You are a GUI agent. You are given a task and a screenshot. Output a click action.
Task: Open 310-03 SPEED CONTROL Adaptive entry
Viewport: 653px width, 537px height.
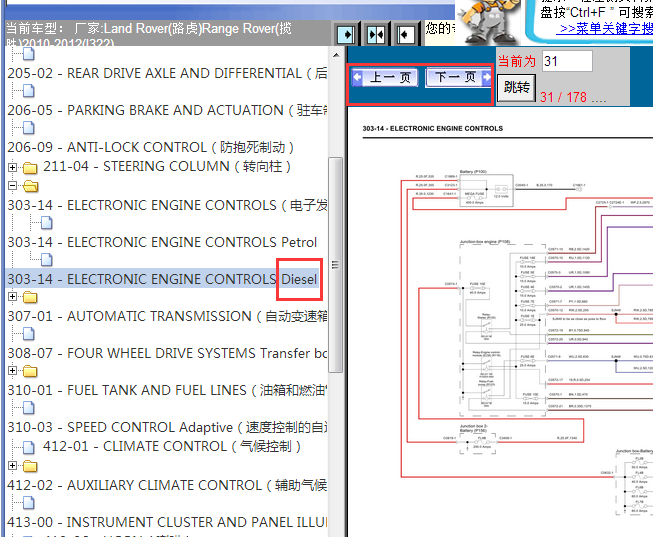click(167, 427)
